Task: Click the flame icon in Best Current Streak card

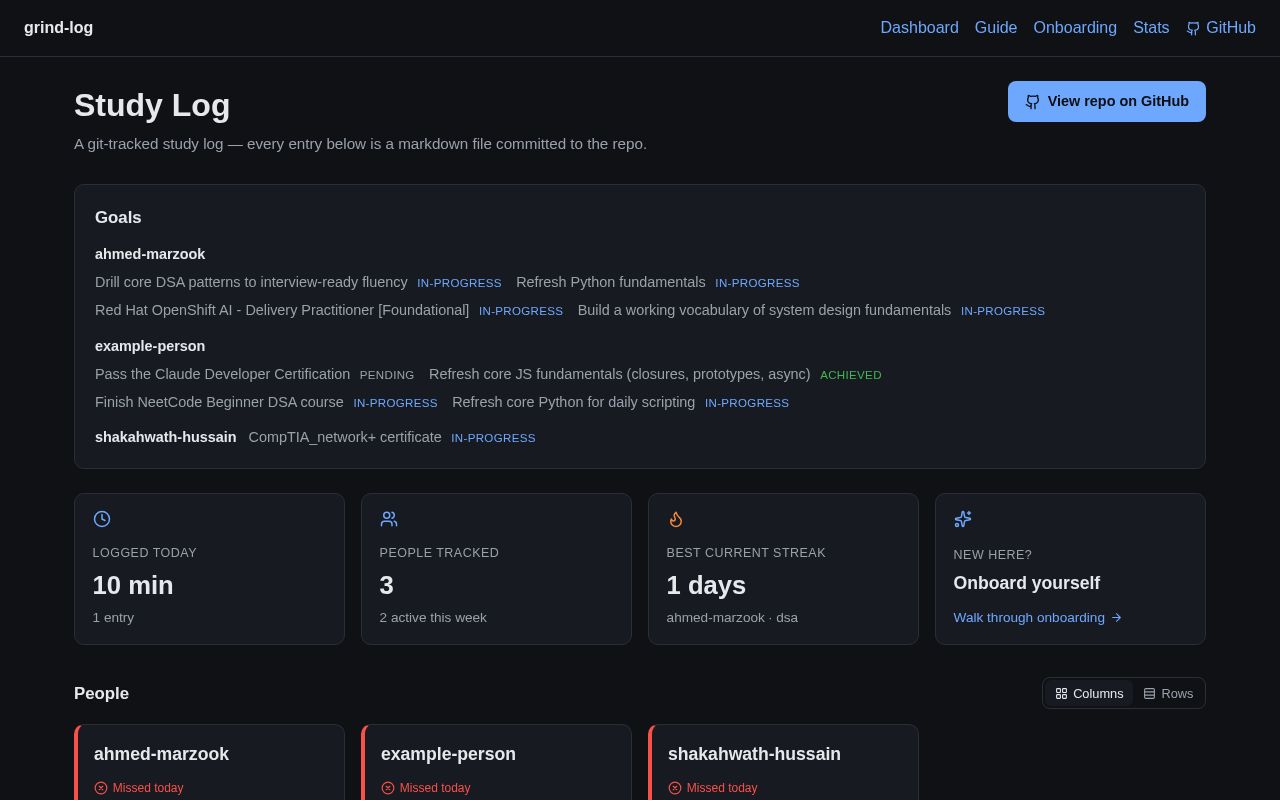Action: click(676, 519)
